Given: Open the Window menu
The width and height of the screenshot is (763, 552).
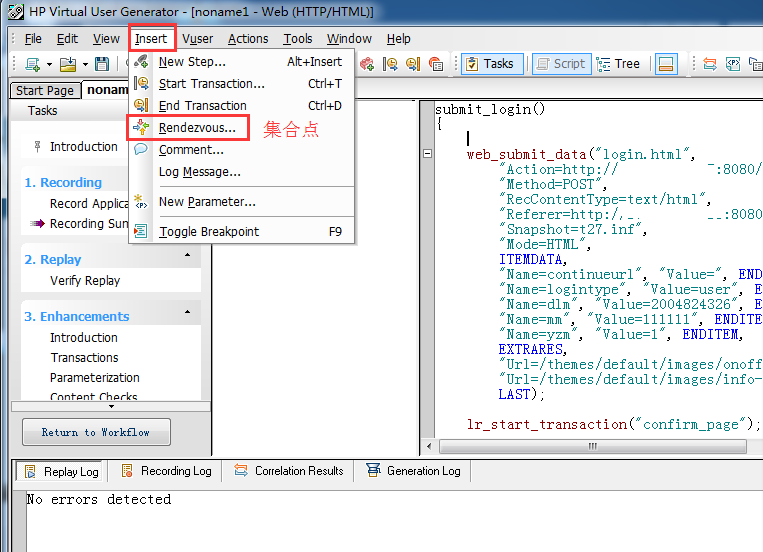Looking at the screenshot, I should coord(349,38).
